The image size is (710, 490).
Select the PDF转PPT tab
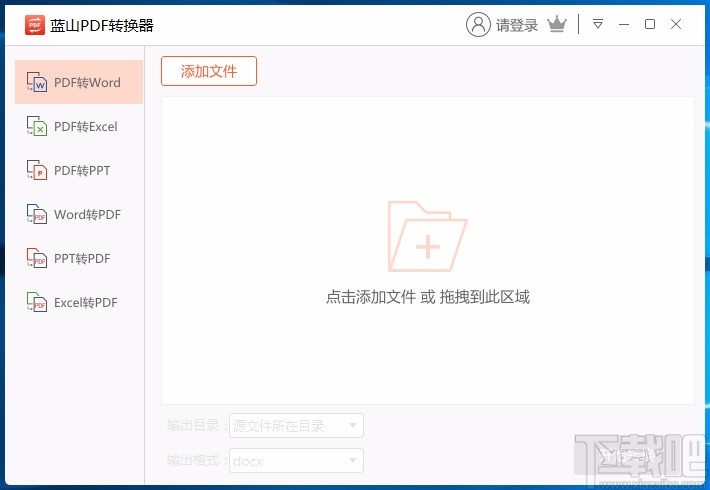pyautogui.click(x=79, y=170)
